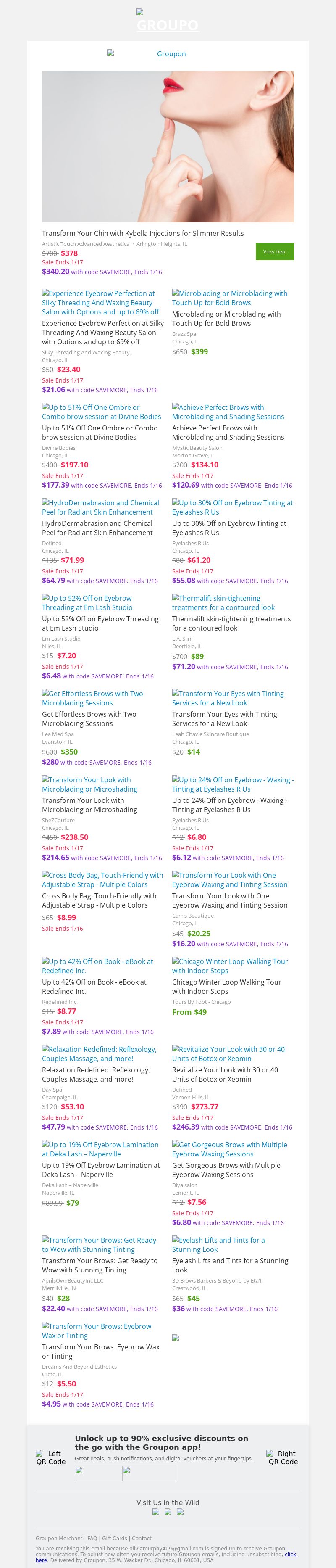Open the FAQ footer link

[x=92, y=1538]
